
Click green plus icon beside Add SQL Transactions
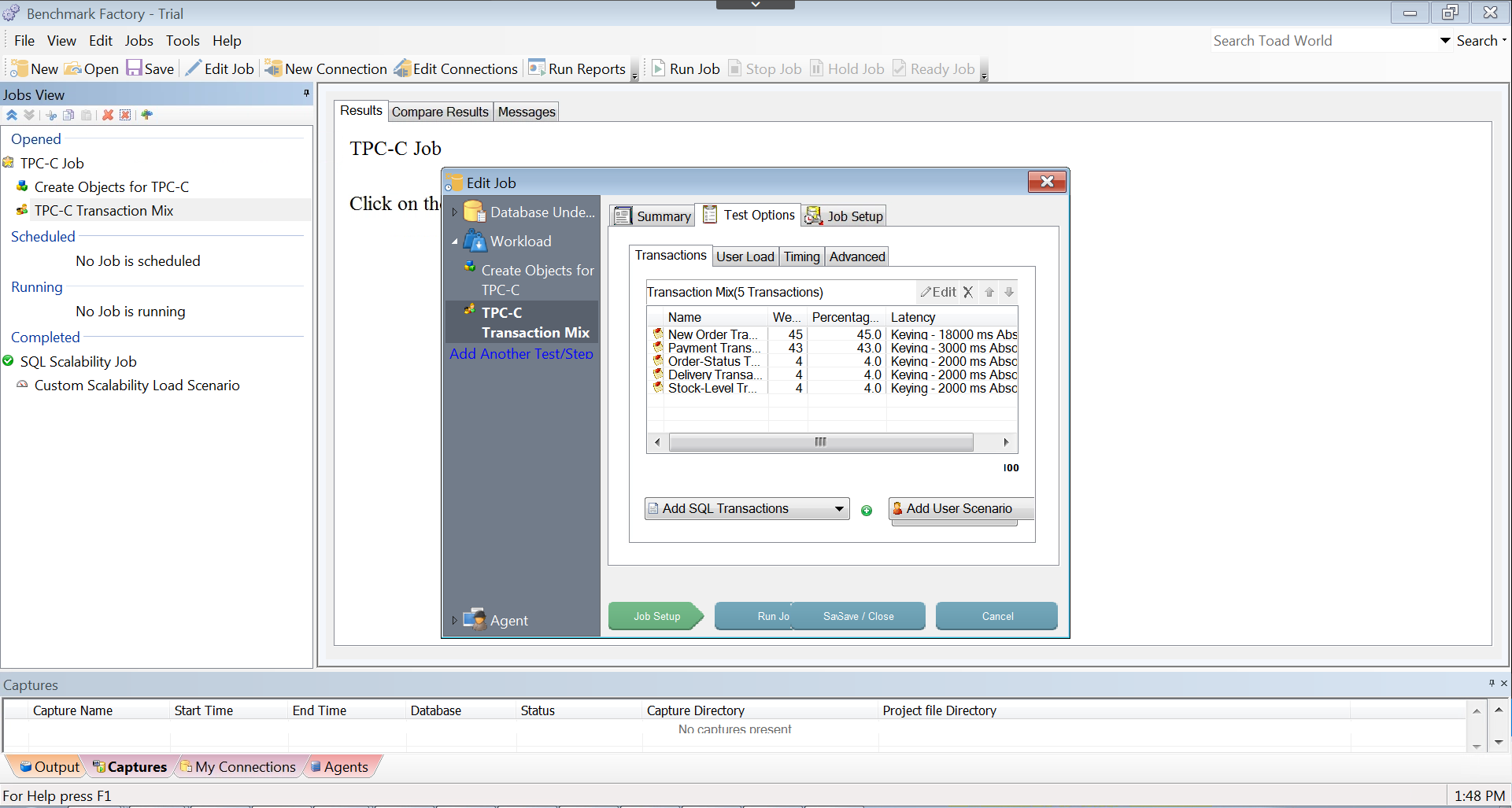[x=867, y=511]
